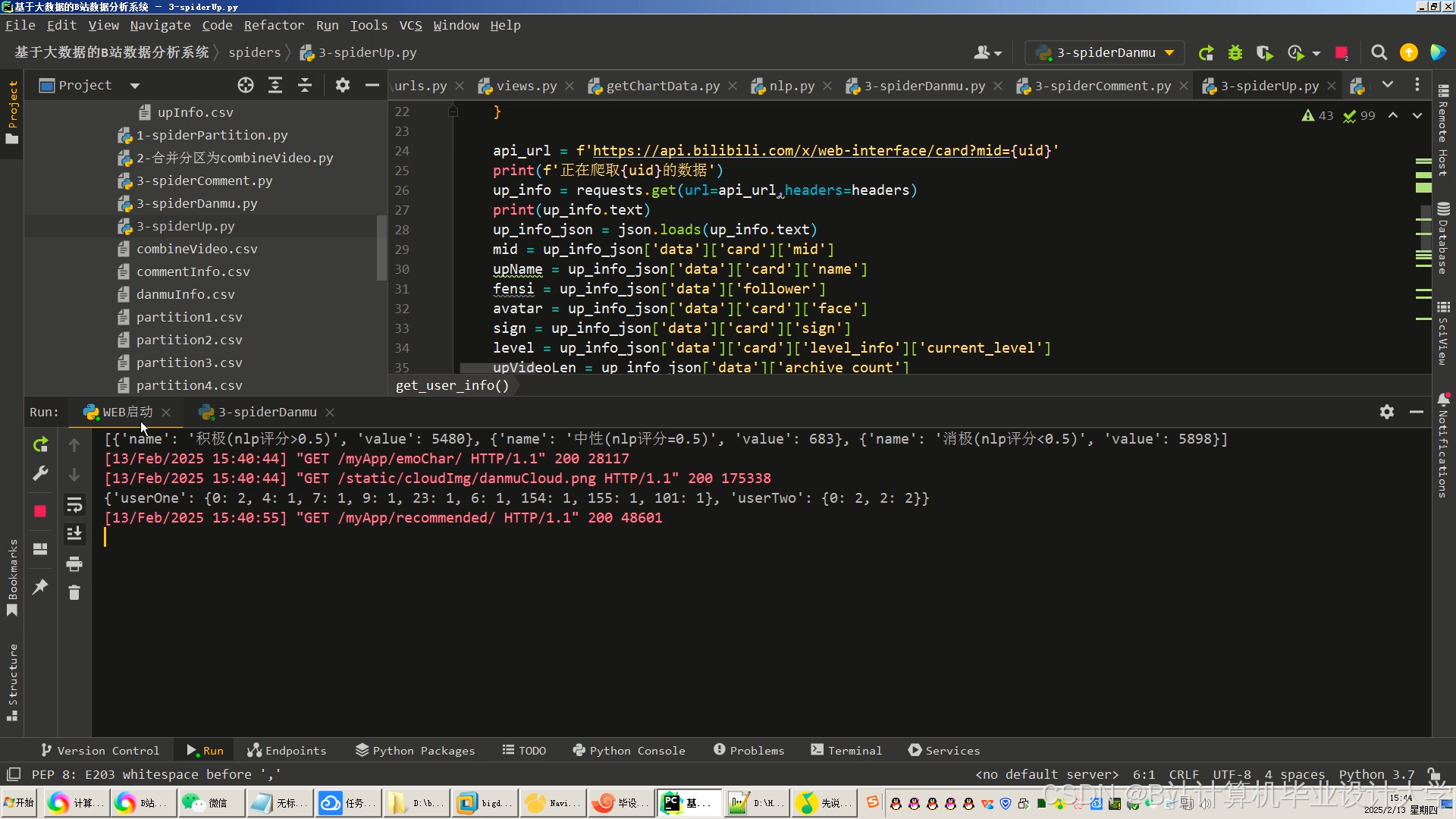Click the Project tree vertical scrollbar
1456x819 pixels.
click(x=381, y=247)
